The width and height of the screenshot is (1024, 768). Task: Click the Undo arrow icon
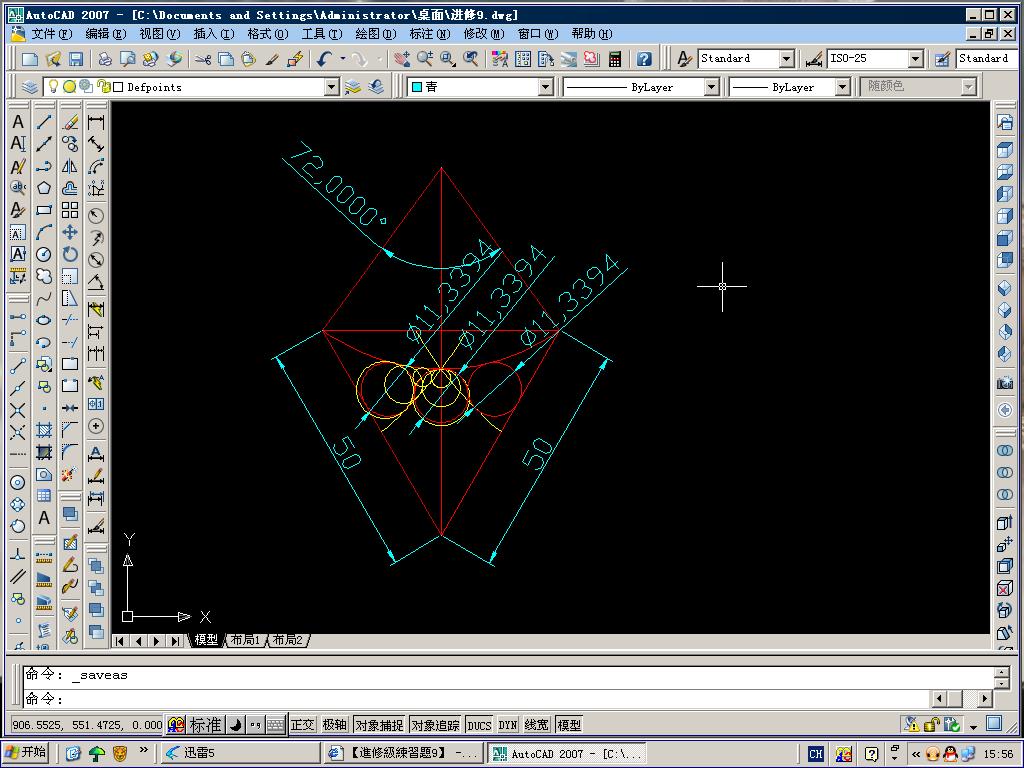pos(325,59)
